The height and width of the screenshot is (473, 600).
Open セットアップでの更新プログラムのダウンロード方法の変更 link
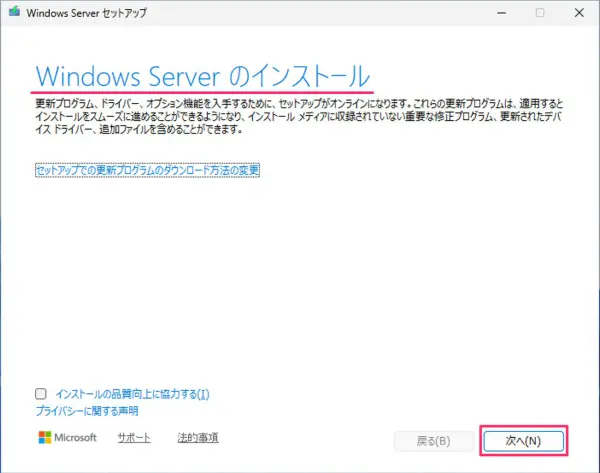click(x=147, y=171)
